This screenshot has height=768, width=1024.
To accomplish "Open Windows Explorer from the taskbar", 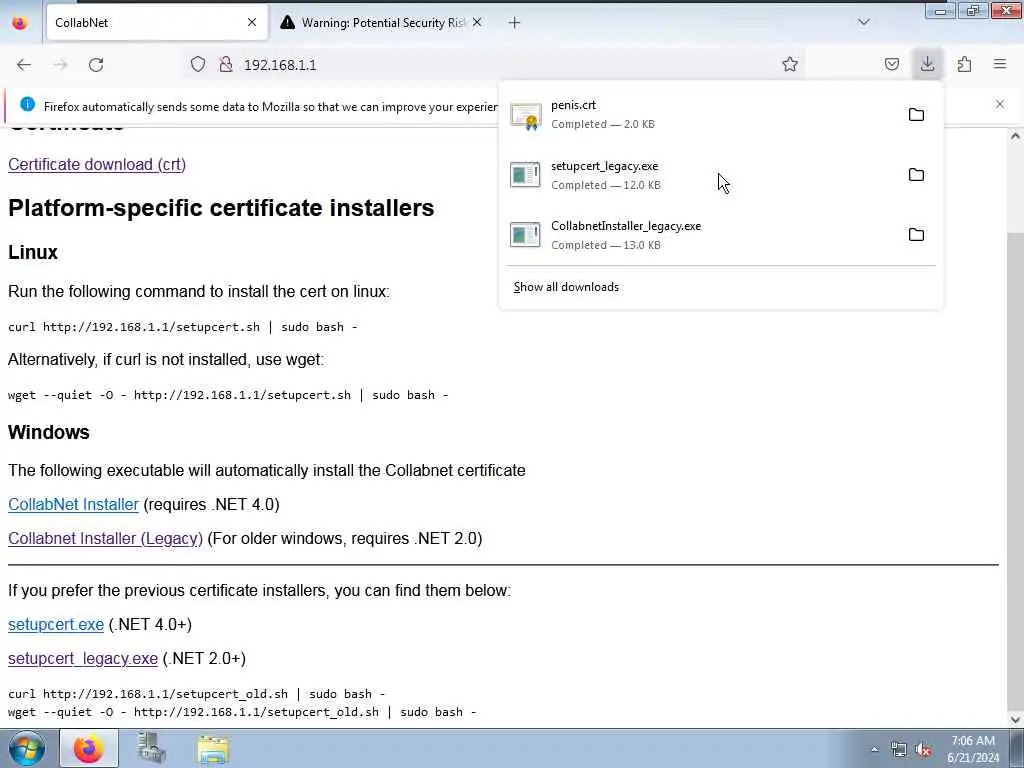I will (x=213, y=749).
